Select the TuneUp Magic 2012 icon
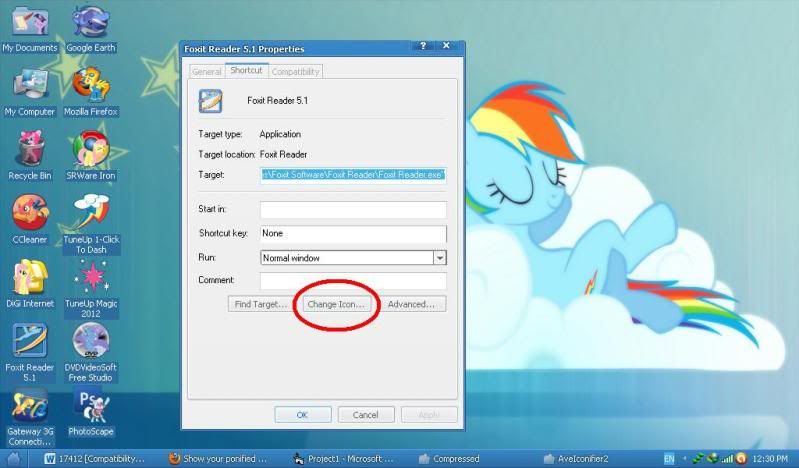Screen dimensions: 799x468 91,289
